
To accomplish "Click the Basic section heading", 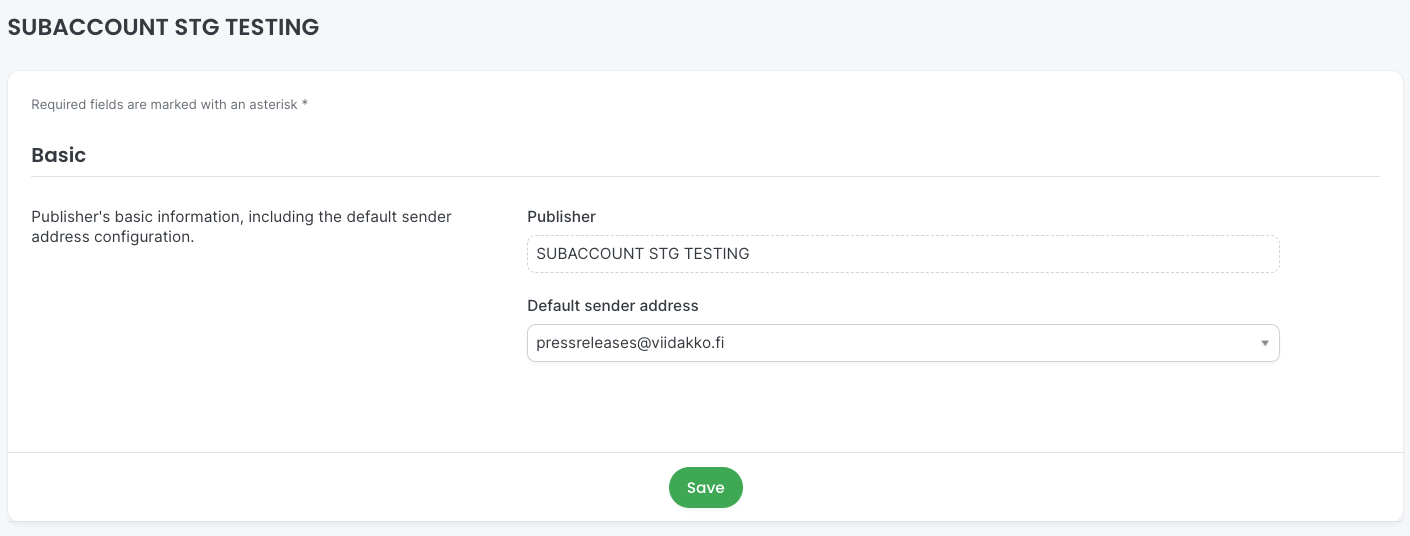I will (x=59, y=155).
